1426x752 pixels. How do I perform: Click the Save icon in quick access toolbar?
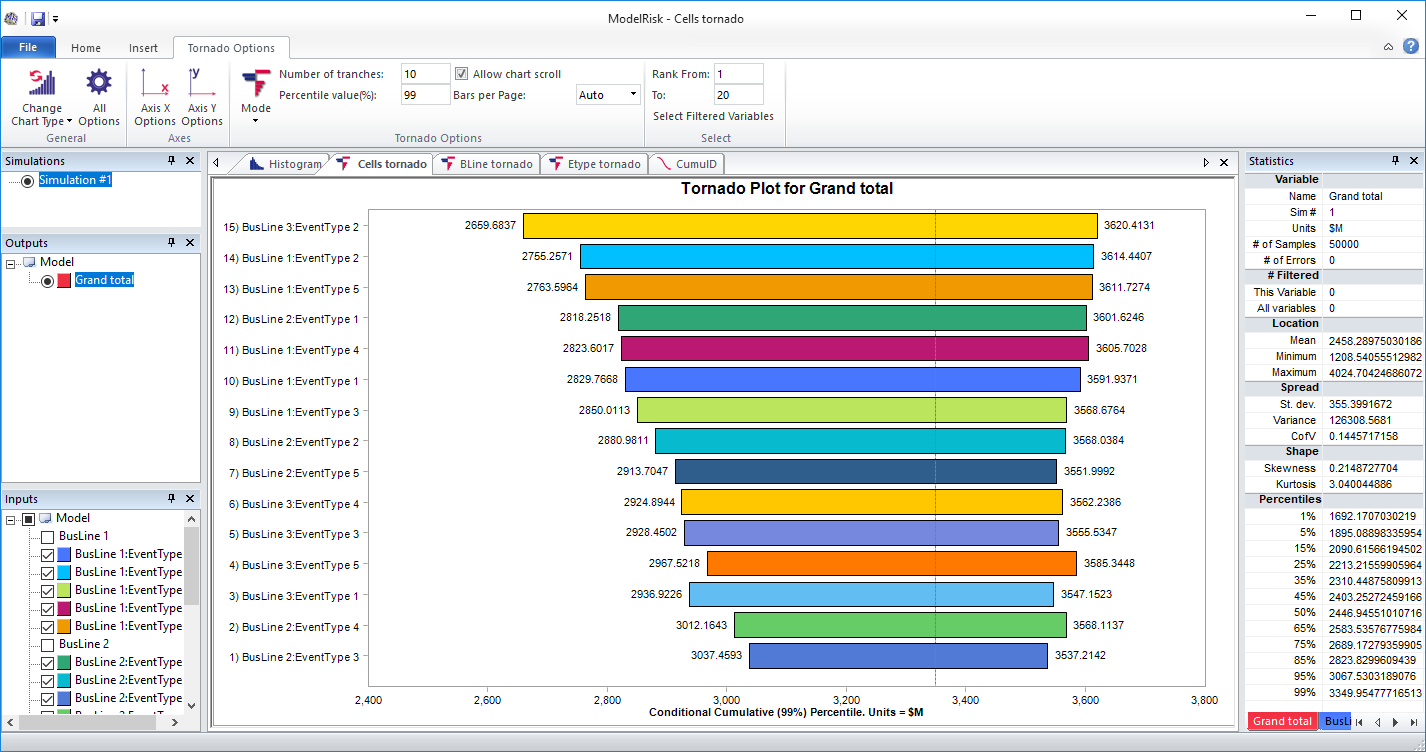pyautogui.click(x=37, y=17)
